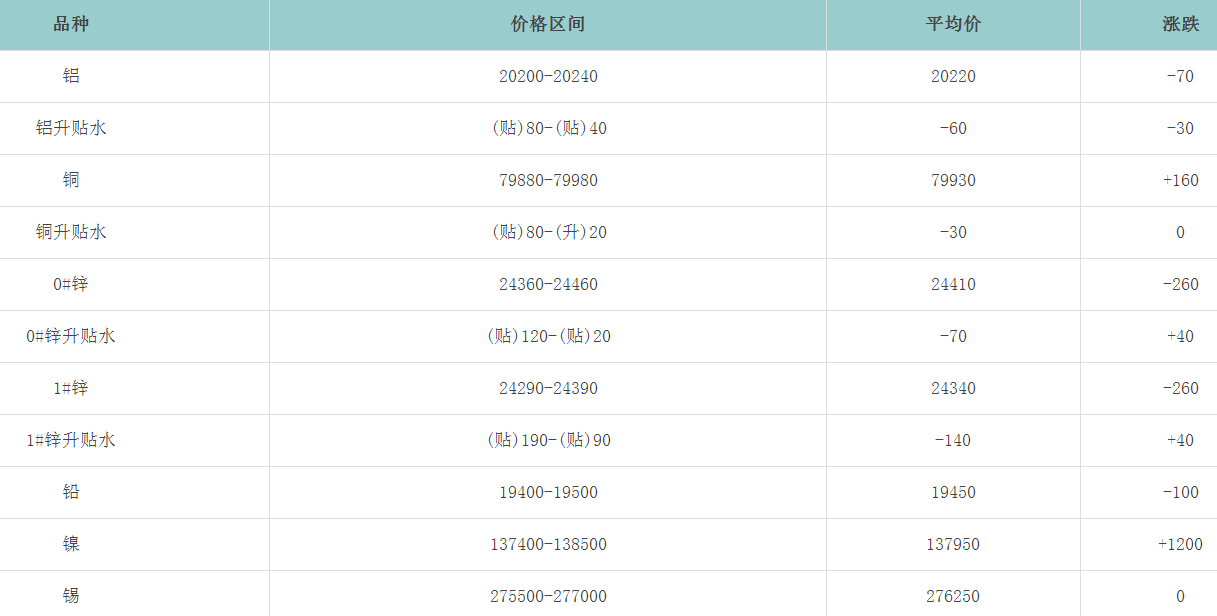
Task: Select the 锡 row label
Action: pos(71,596)
